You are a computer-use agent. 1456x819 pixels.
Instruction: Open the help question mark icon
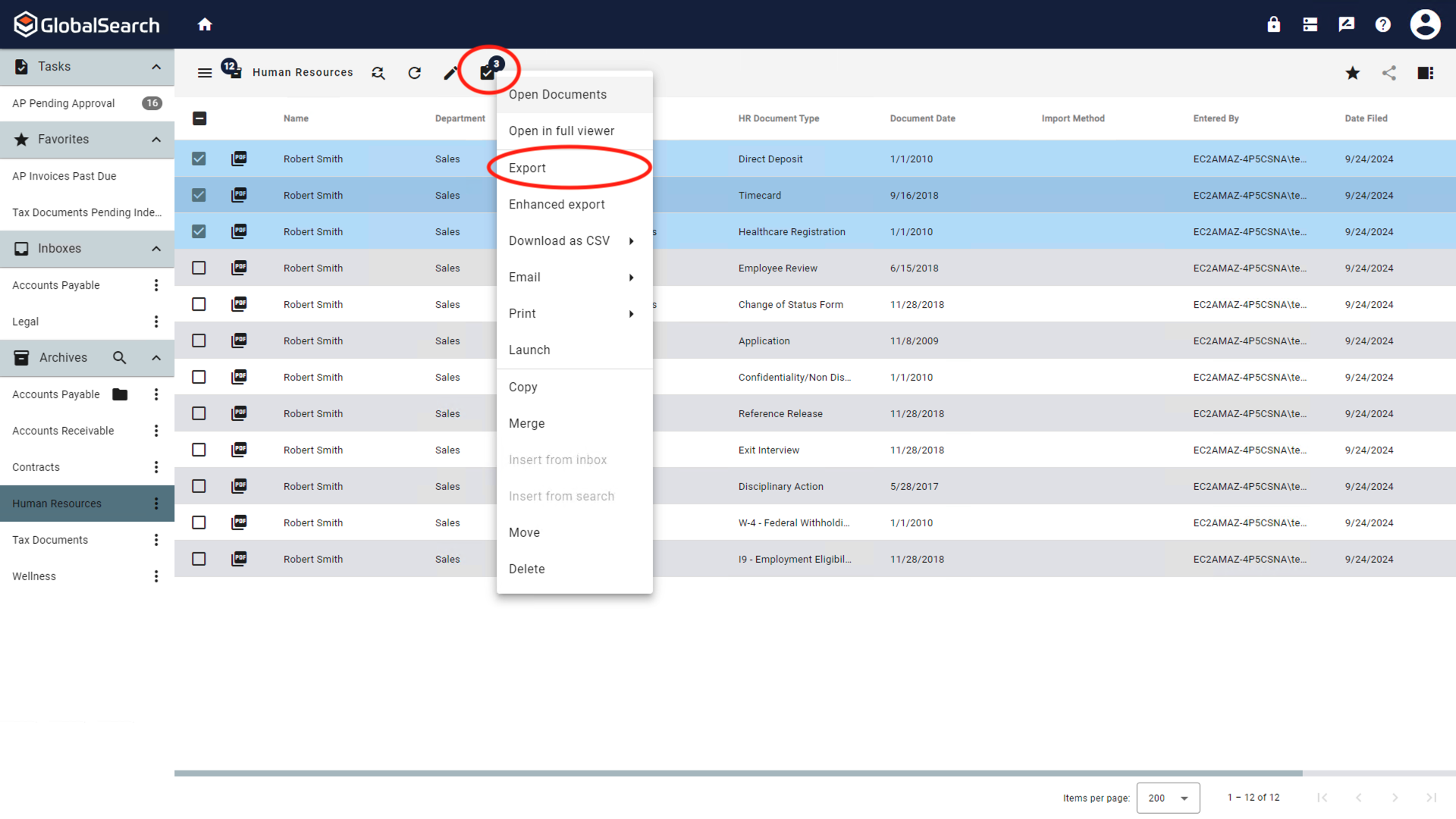(1382, 24)
